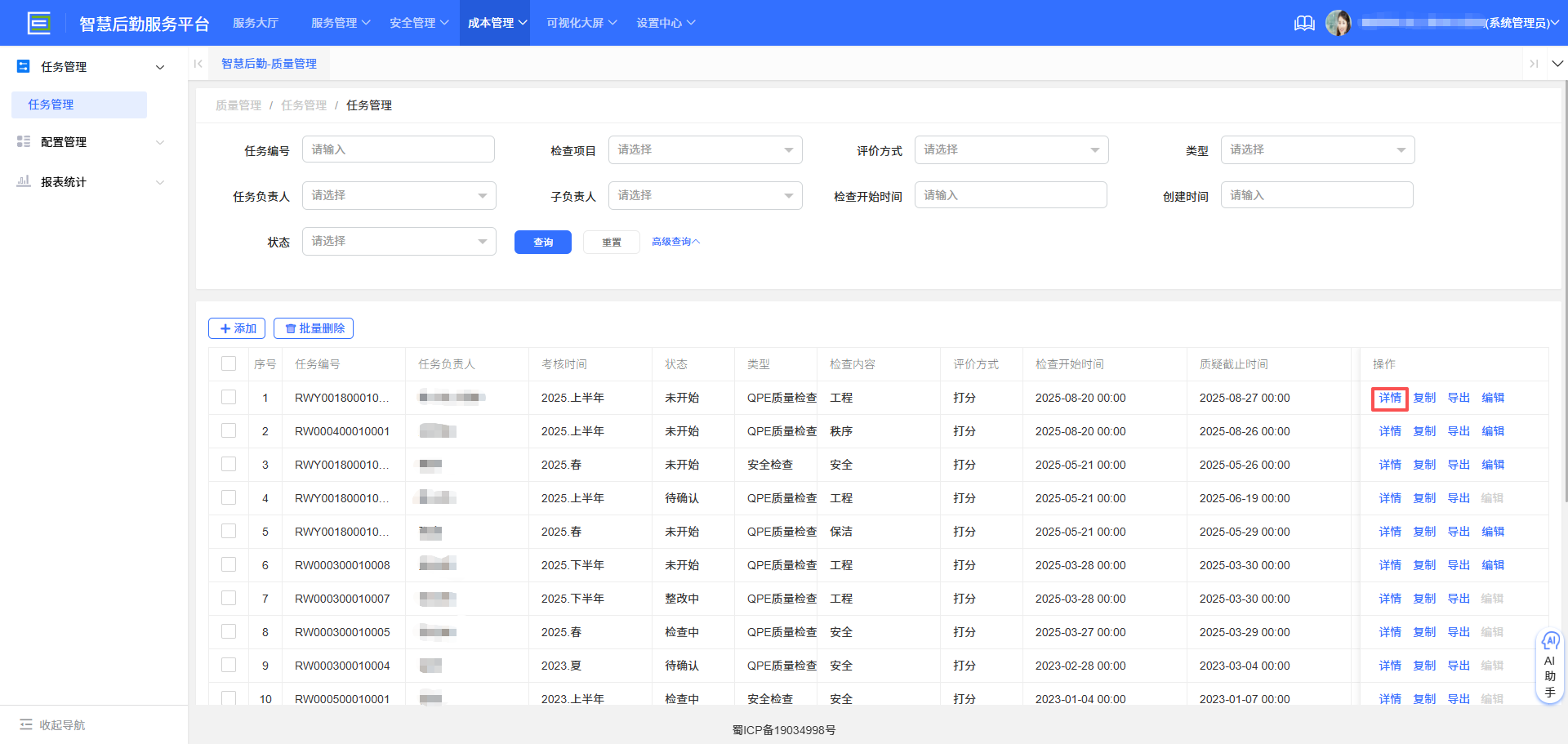Click the delete icon inside 批量删除 button
The image size is (1568, 744).
click(292, 328)
